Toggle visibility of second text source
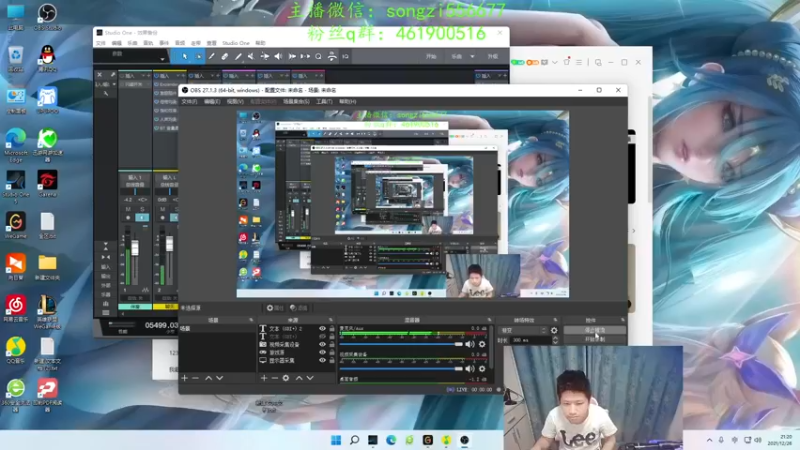Screen dimensions: 800x450 click(322, 337)
